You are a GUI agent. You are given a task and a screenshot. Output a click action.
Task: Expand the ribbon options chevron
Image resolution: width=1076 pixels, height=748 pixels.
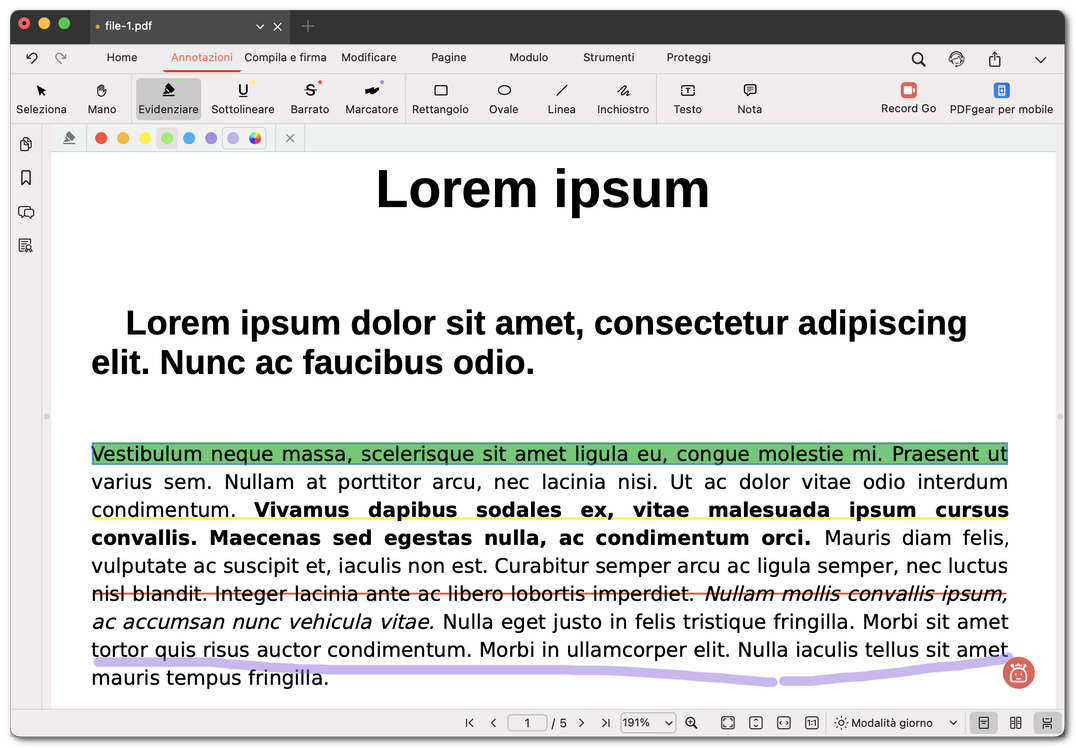pyautogui.click(x=1042, y=60)
